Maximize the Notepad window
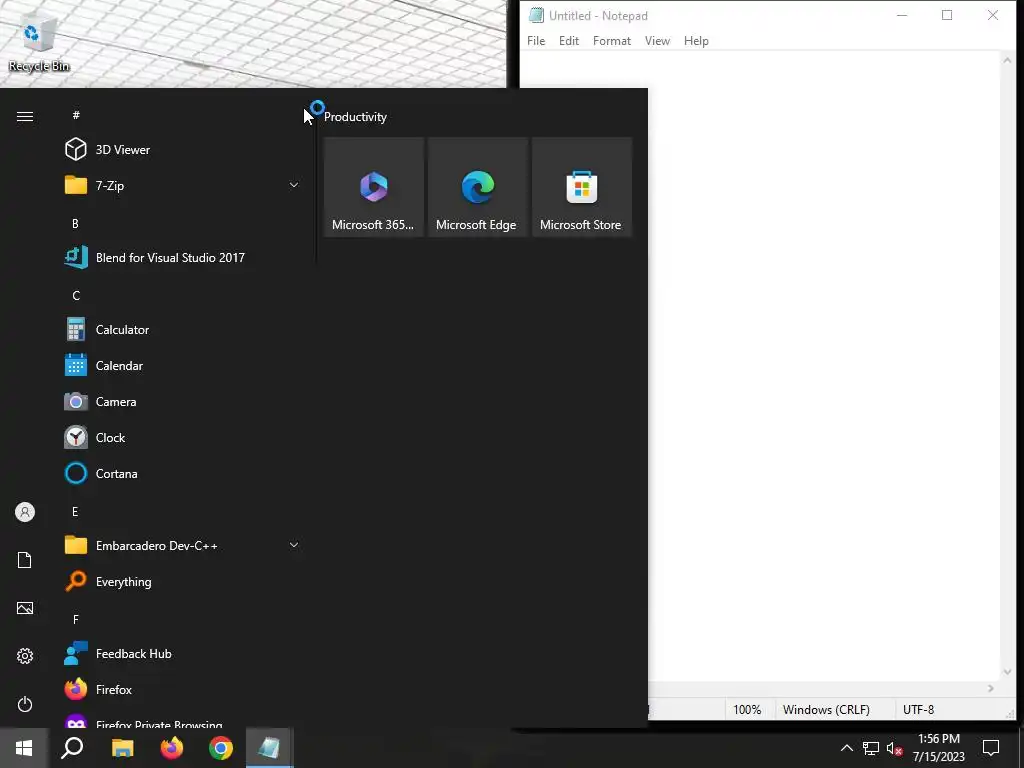 (x=947, y=16)
